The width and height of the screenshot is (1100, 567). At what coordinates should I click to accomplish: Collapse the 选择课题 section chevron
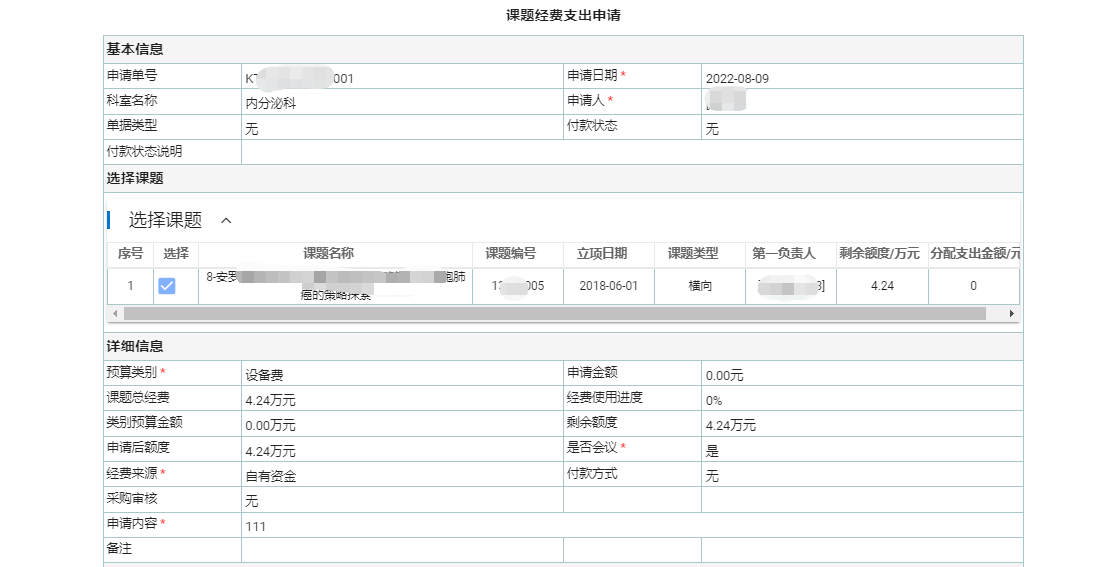coord(226,220)
